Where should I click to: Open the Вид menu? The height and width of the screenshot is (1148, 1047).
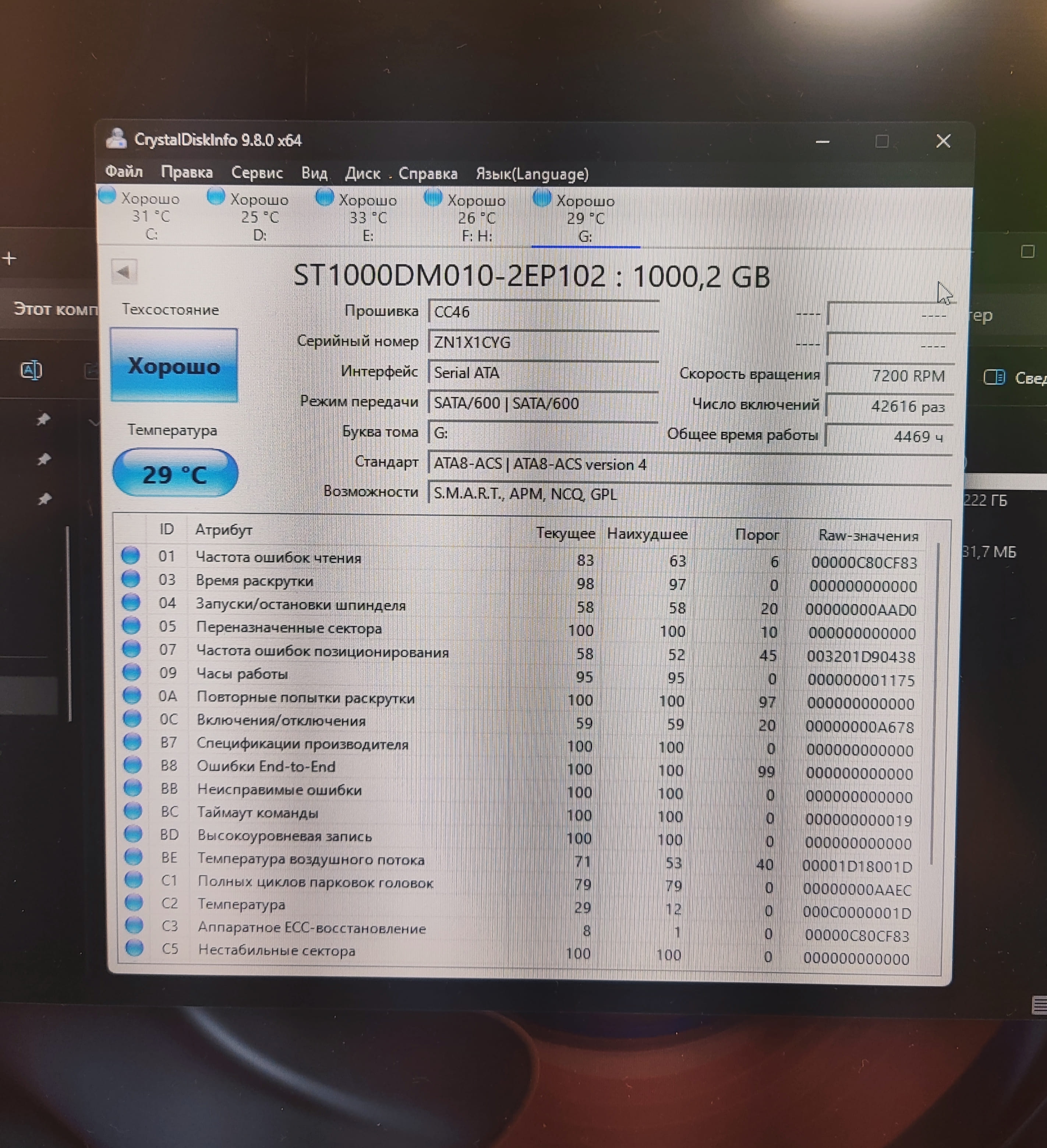tap(314, 173)
